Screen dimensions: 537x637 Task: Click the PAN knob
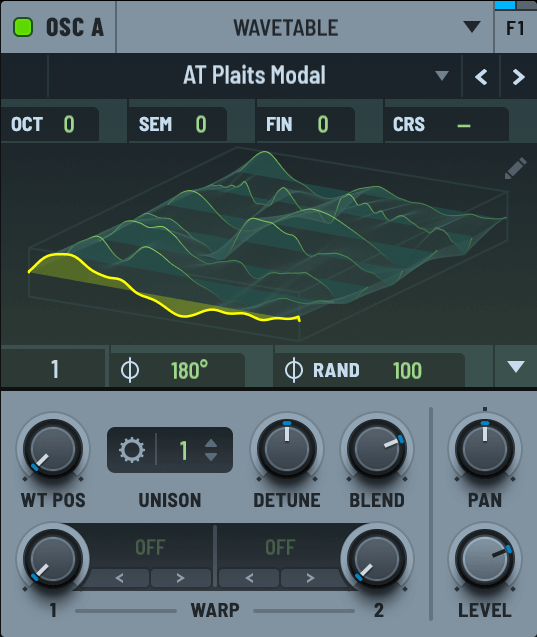(485, 449)
